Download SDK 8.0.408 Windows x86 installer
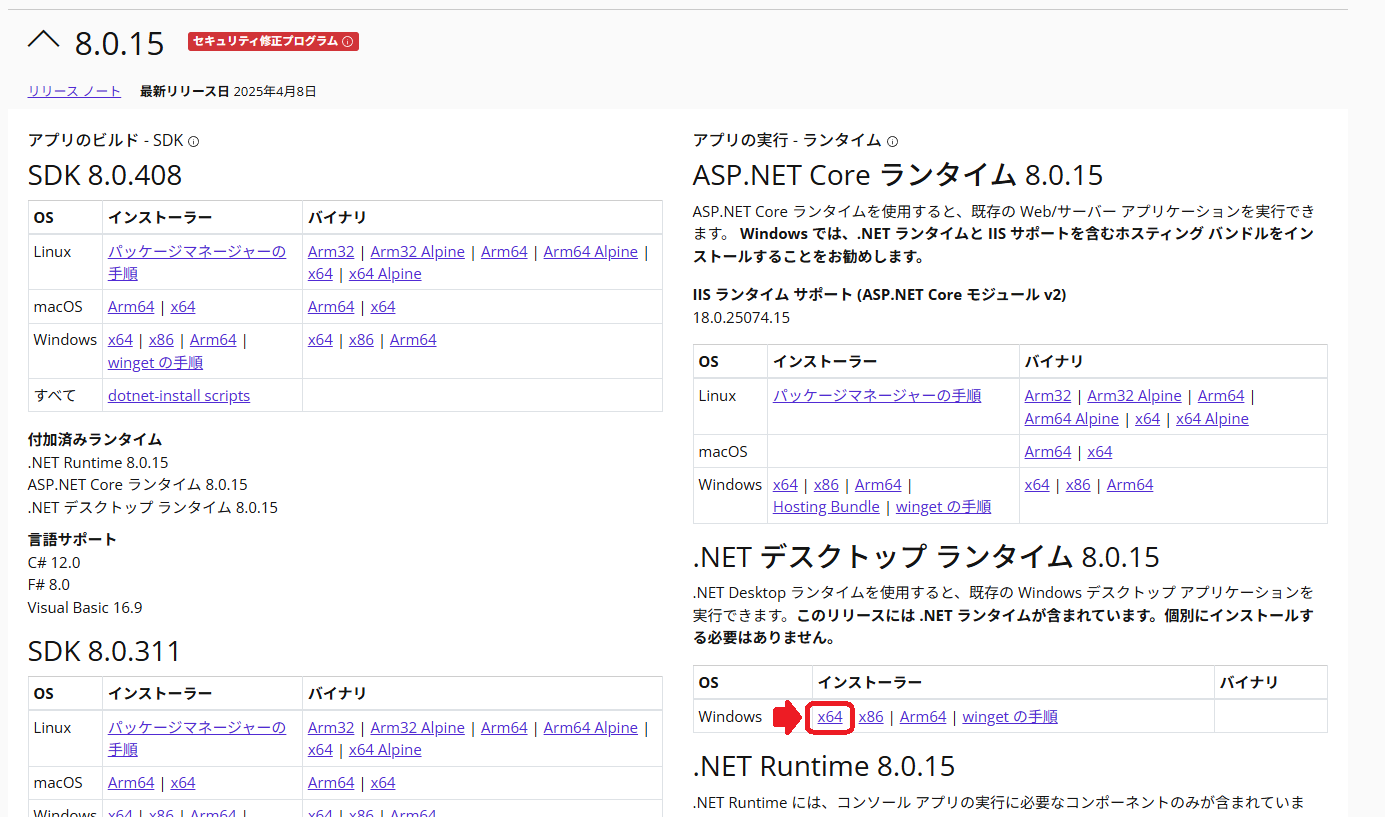1385x817 pixels. point(161,340)
